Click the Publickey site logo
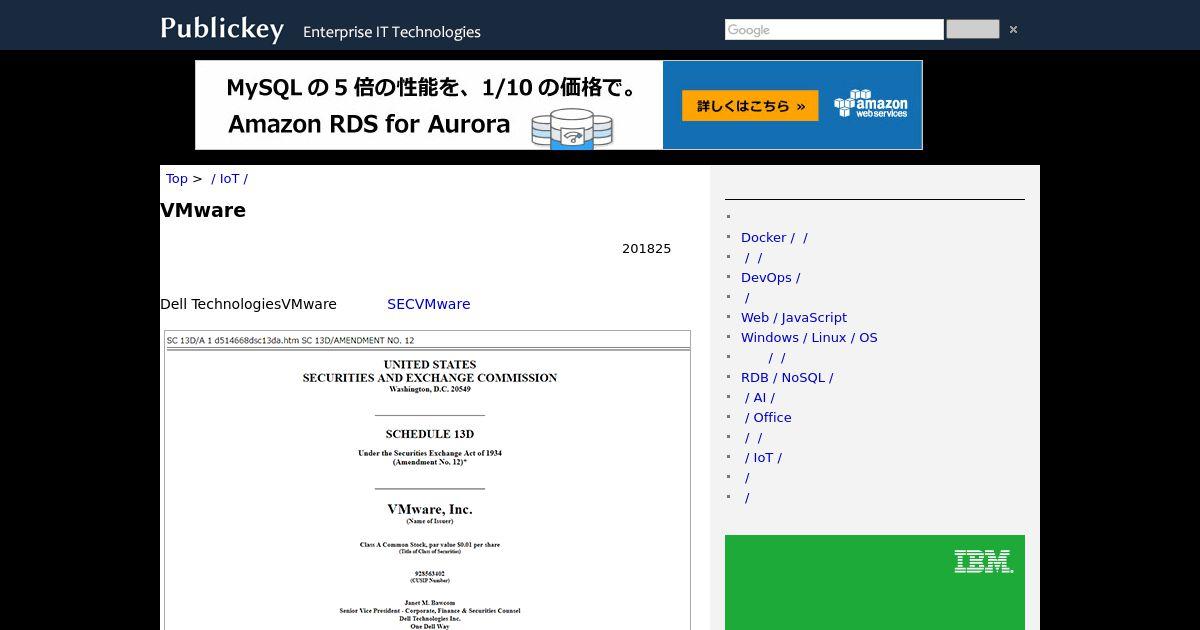 [x=222, y=29]
